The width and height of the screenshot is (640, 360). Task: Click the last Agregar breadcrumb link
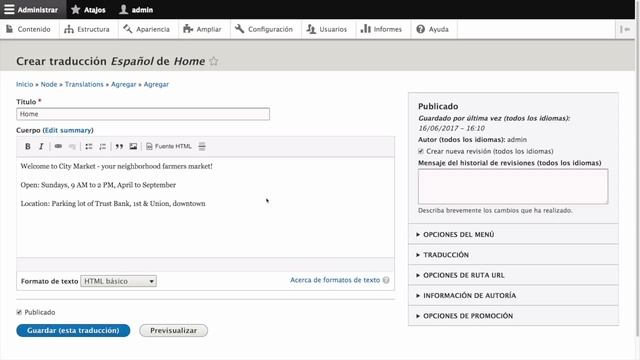pyautogui.click(x=156, y=84)
